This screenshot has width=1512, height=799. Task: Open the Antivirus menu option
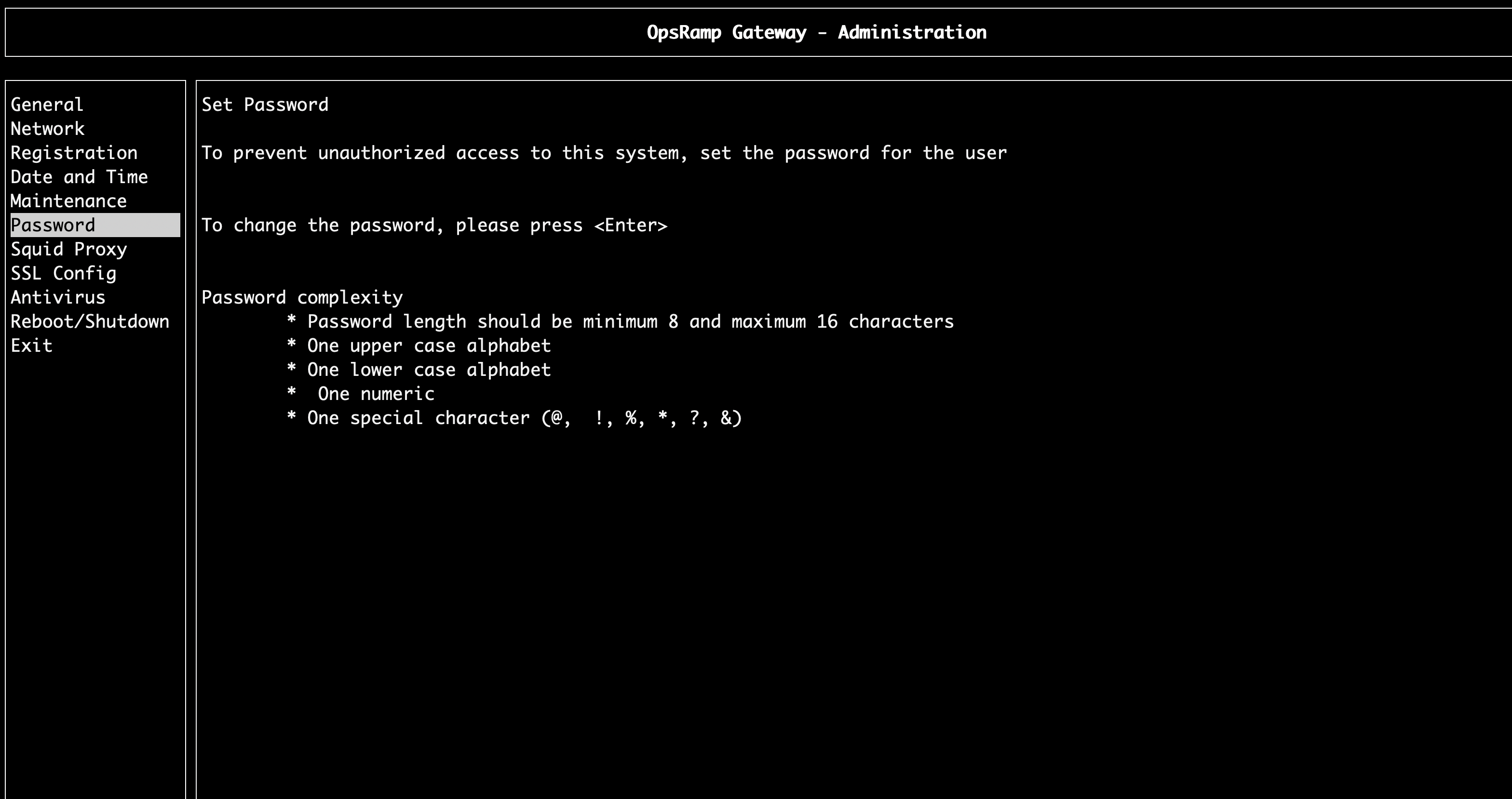tap(58, 297)
